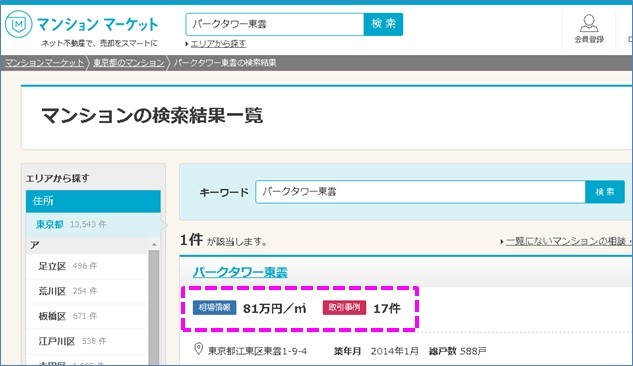Click the ア index header in the ward list
Screen dimensions: 633x366
(x=87, y=245)
